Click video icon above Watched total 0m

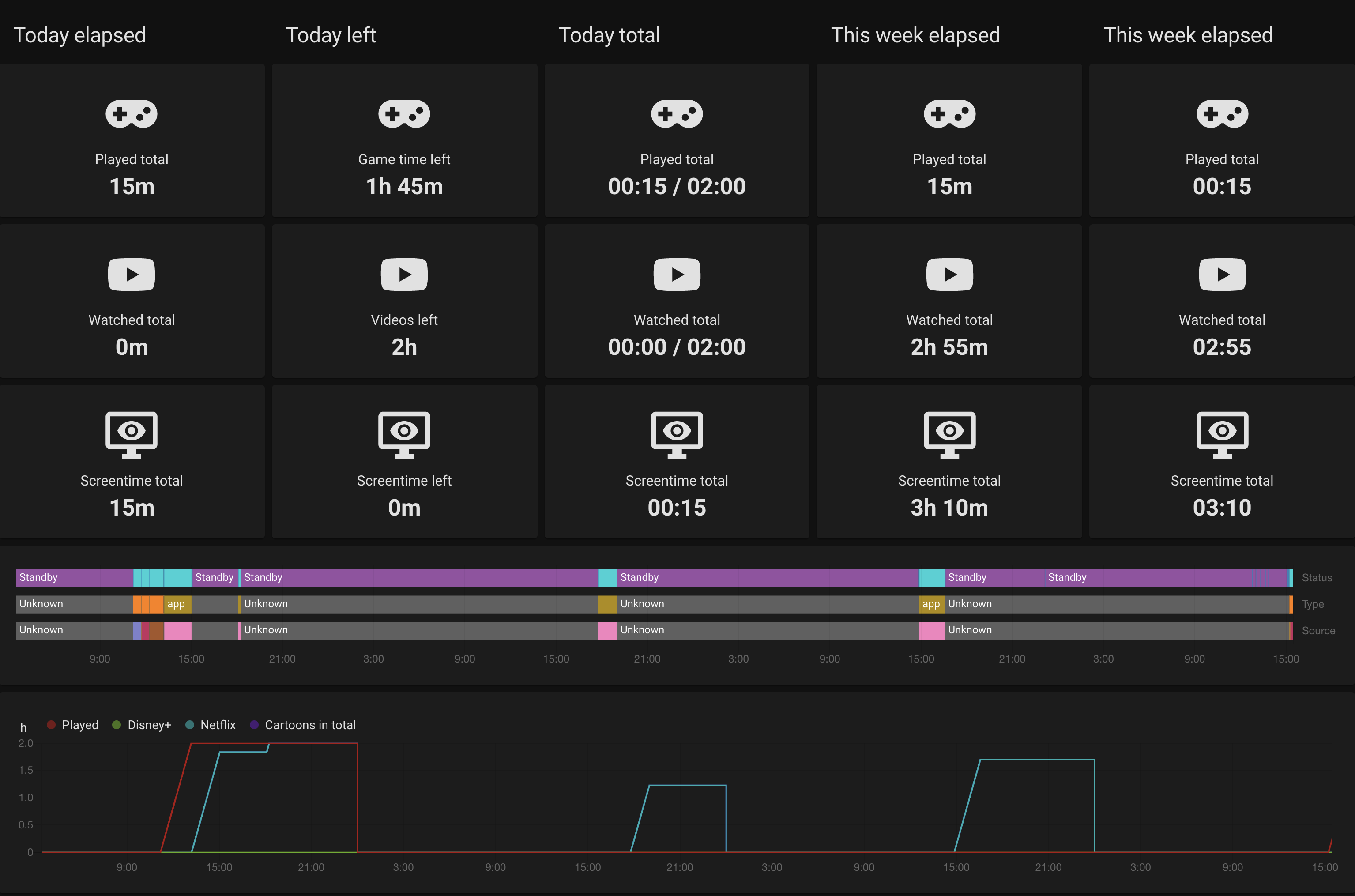(x=132, y=274)
